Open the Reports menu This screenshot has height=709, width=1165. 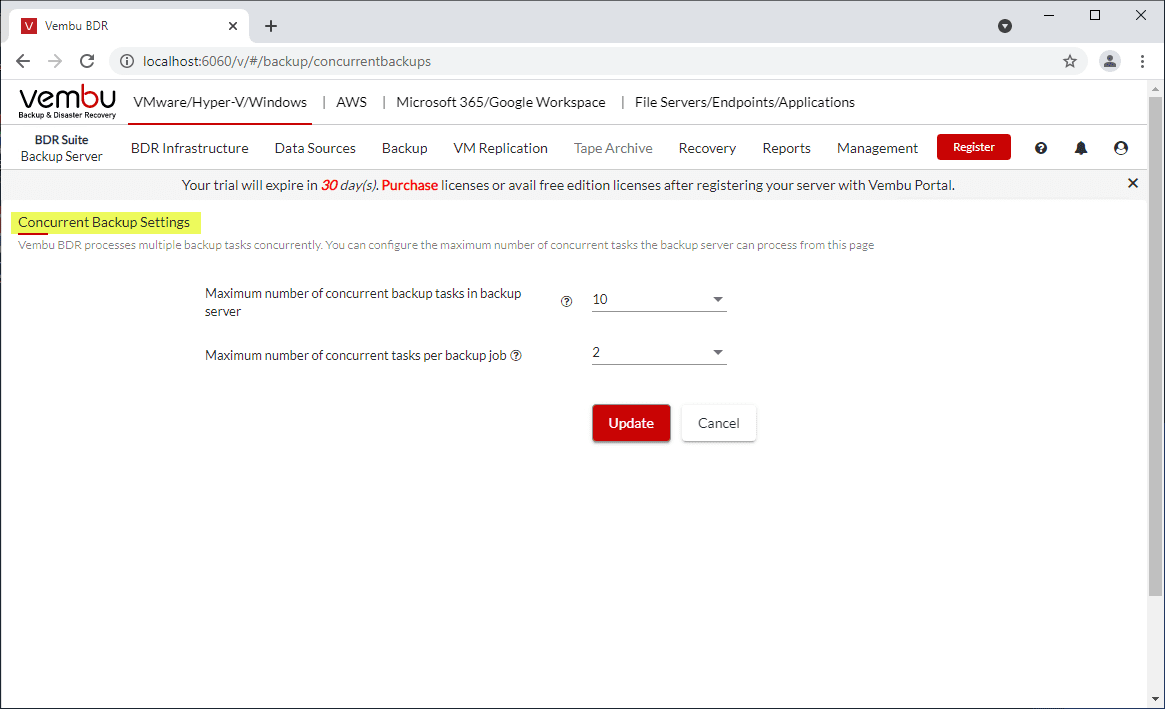[786, 148]
